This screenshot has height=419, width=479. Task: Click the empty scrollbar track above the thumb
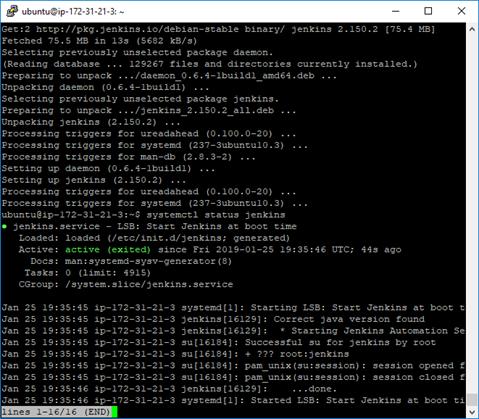[x=472, y=213]
